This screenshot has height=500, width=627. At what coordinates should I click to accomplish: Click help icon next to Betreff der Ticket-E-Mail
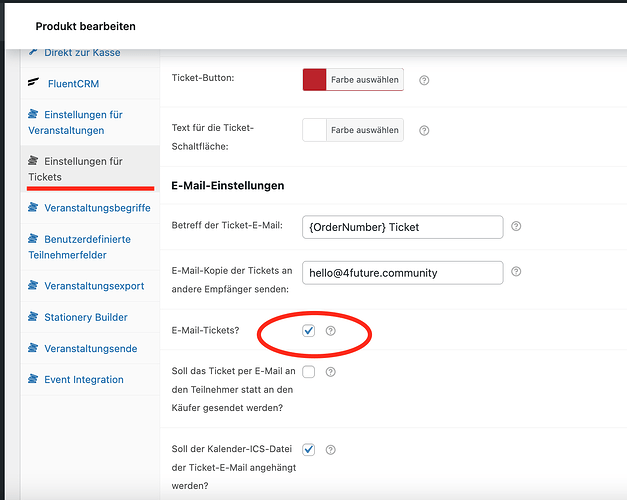[x=516, y=227]
